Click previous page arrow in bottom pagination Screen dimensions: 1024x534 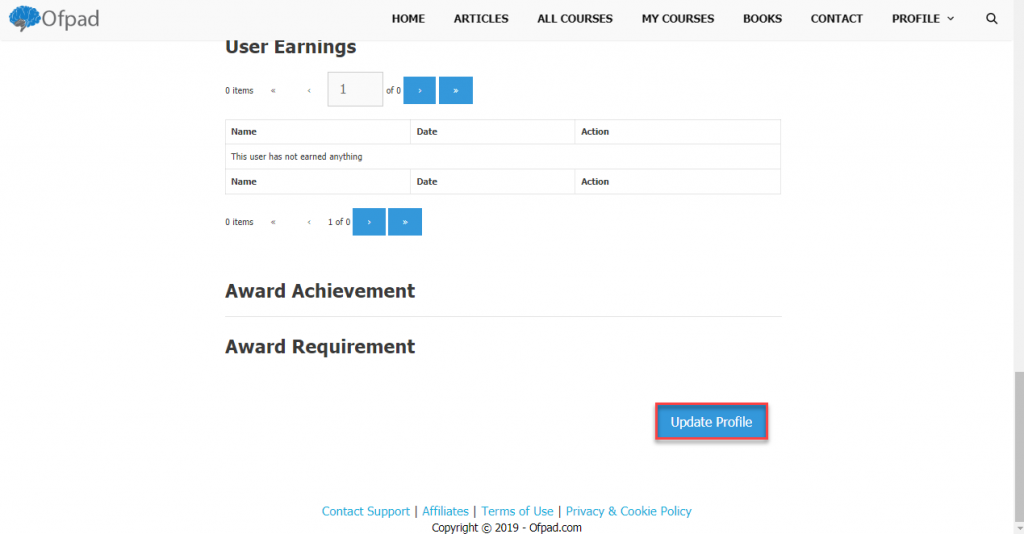coord(309,222)
